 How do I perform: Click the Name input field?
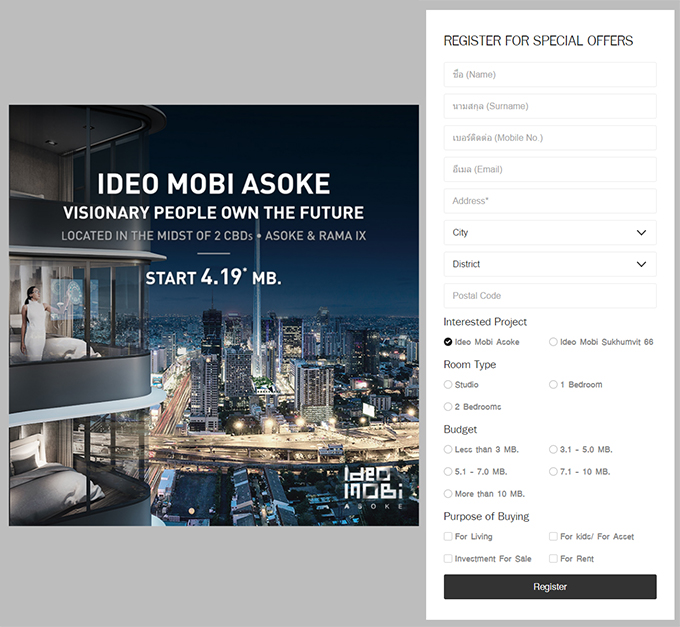click(x=550, y=75)
